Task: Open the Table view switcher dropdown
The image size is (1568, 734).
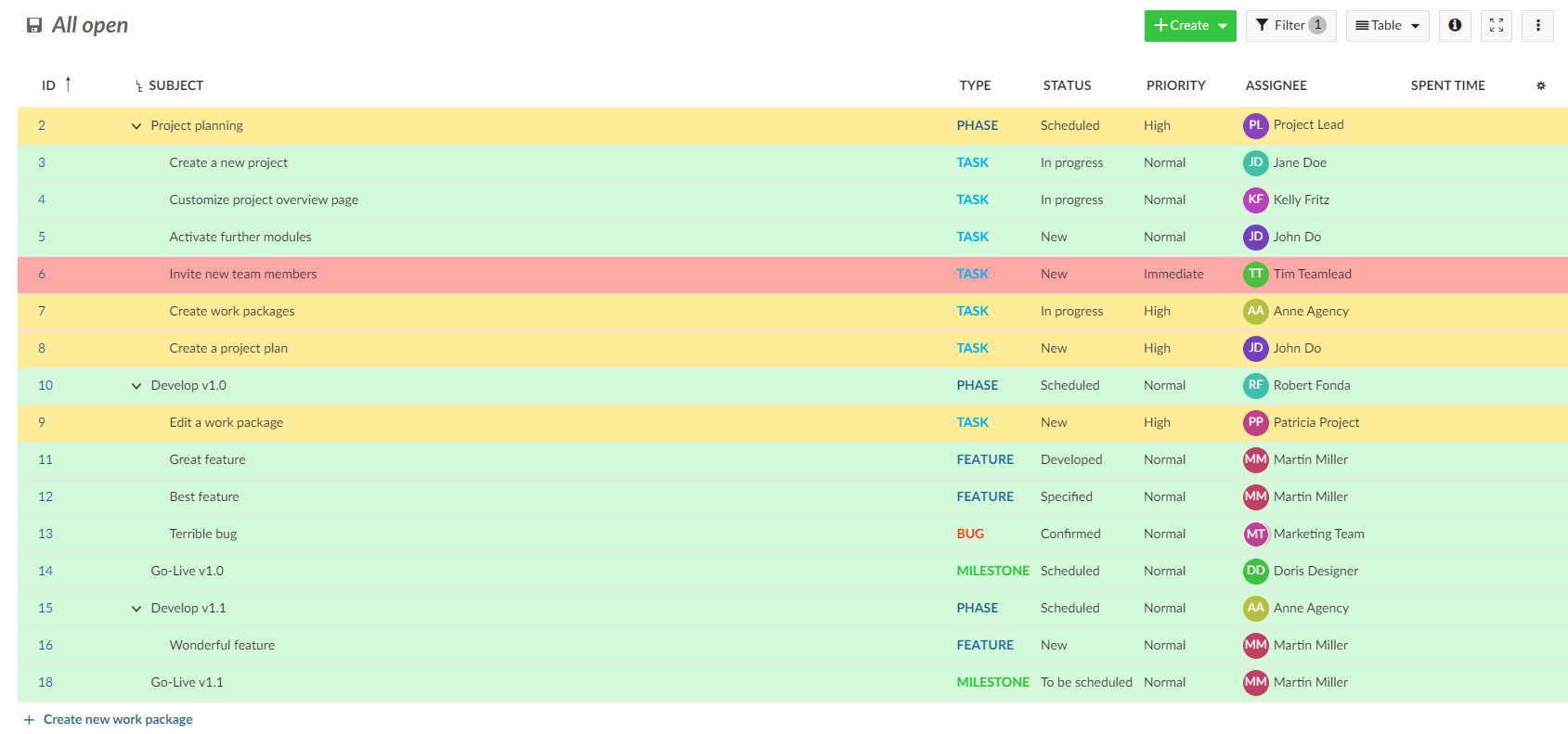Action: click(x=1387, y=26)
